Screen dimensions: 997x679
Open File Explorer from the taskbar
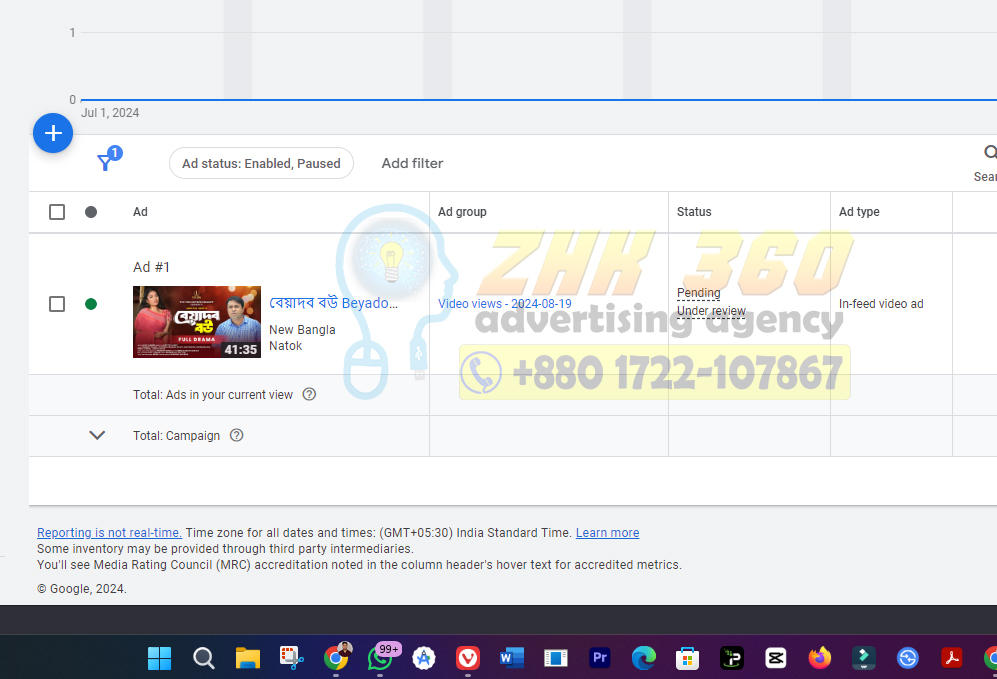click(x=247, y=658)
